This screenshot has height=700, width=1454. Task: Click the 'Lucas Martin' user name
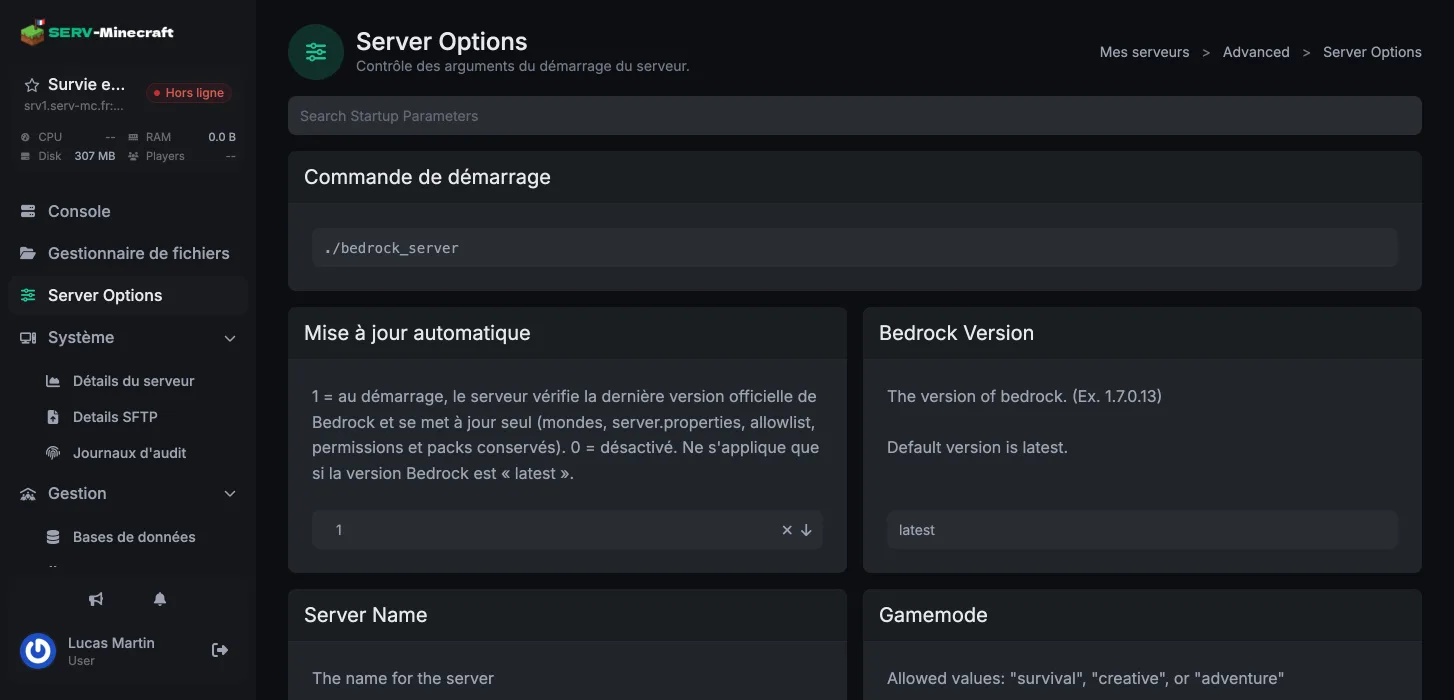pos(111,643)
